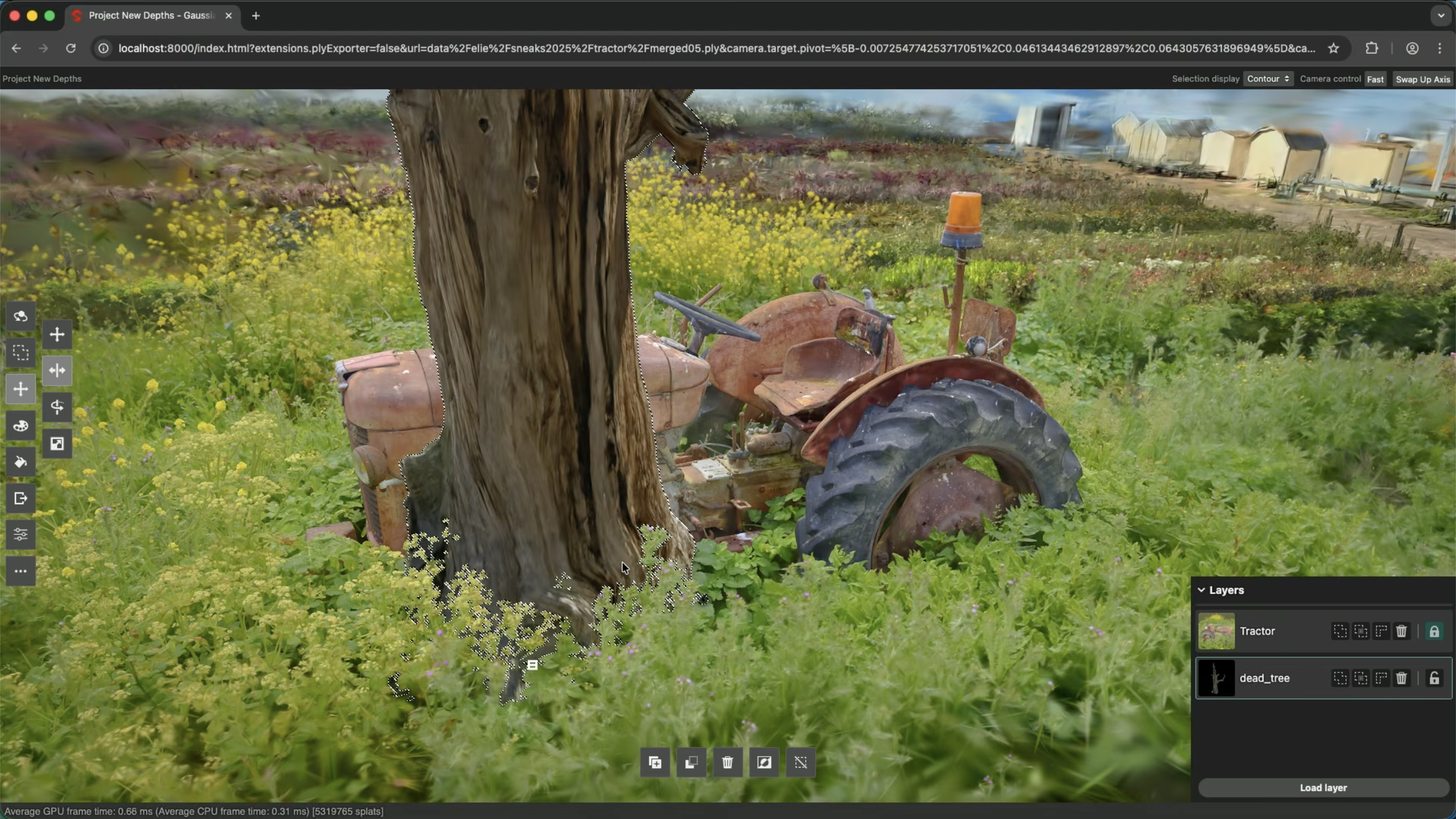The image size is (1456, 819).
Task: Open the sliders settings tool
Action: pos(21,535)
